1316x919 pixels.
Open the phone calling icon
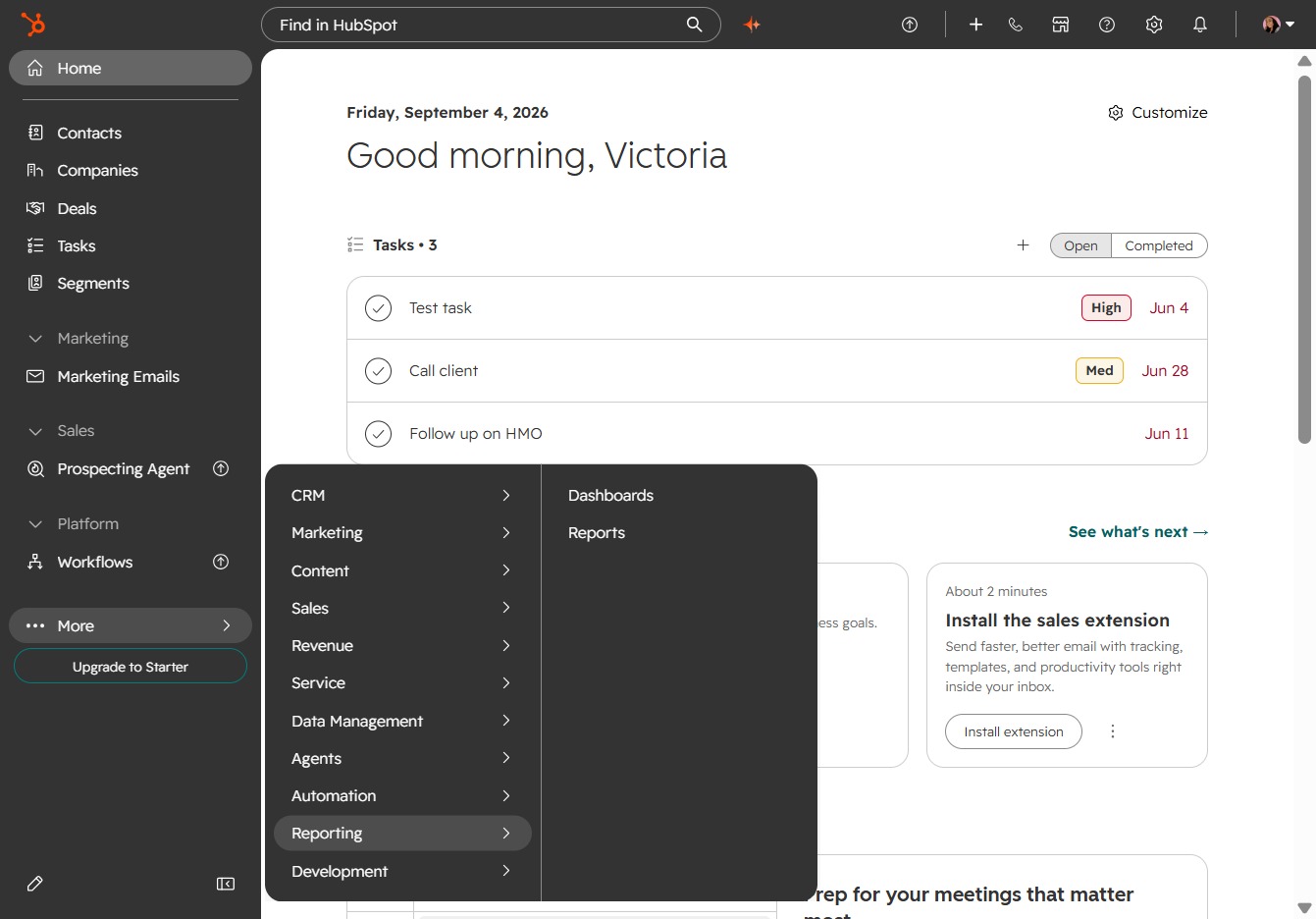coord(1016,25)
